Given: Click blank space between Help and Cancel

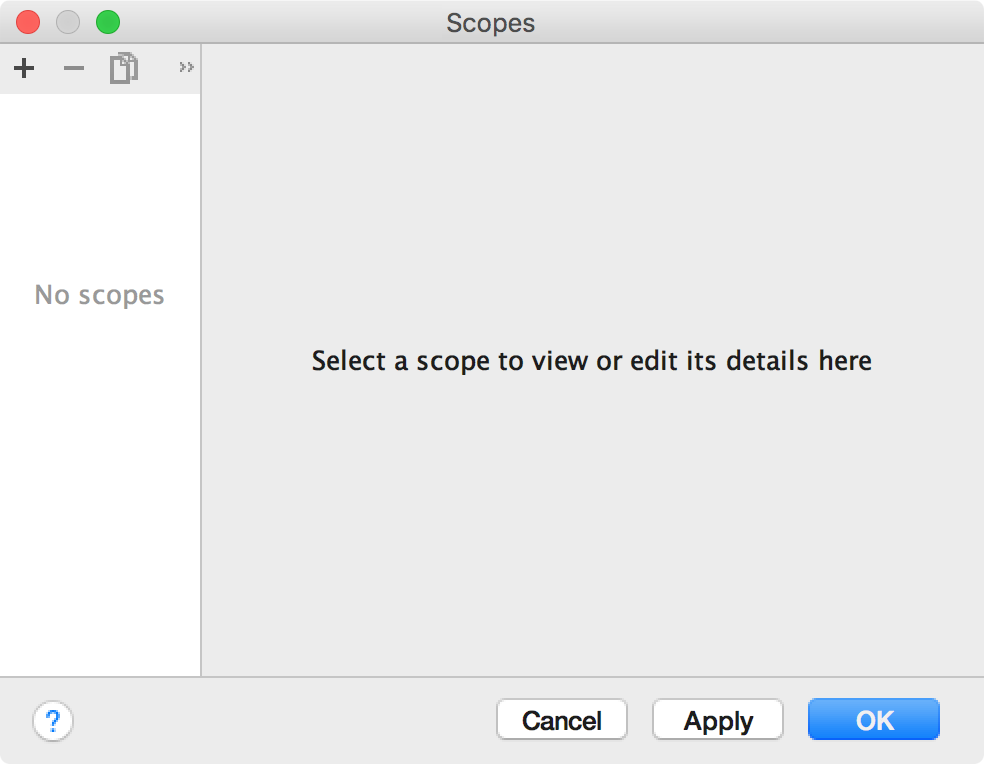Looking at the screenshot, I should pos(280,720).
